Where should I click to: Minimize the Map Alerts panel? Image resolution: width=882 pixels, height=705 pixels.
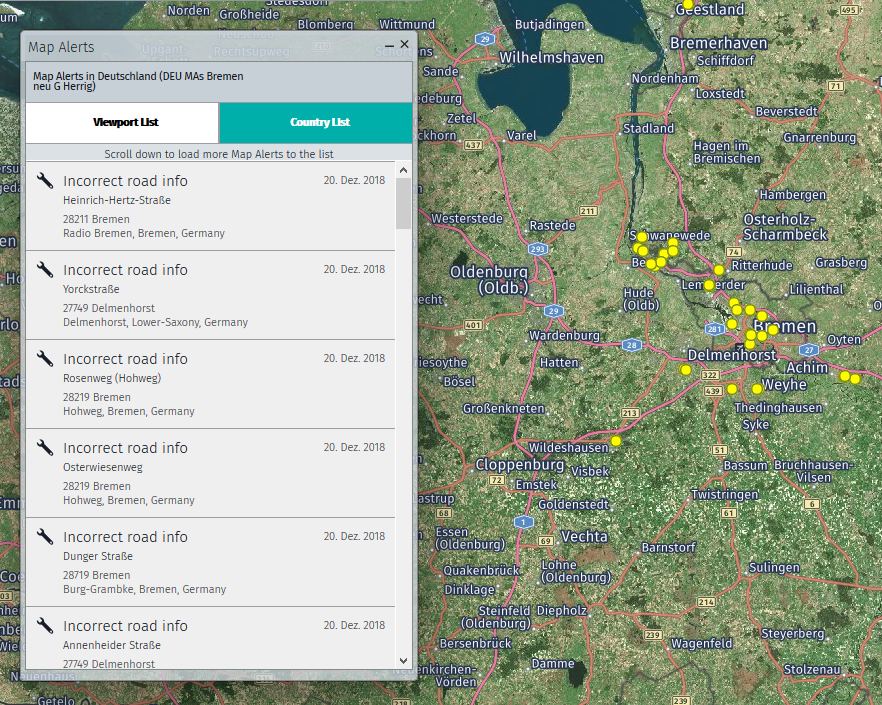389,44
